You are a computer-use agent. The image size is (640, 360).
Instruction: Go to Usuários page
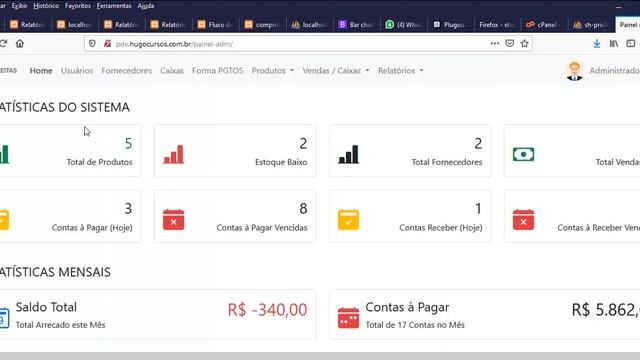[77, 71]
